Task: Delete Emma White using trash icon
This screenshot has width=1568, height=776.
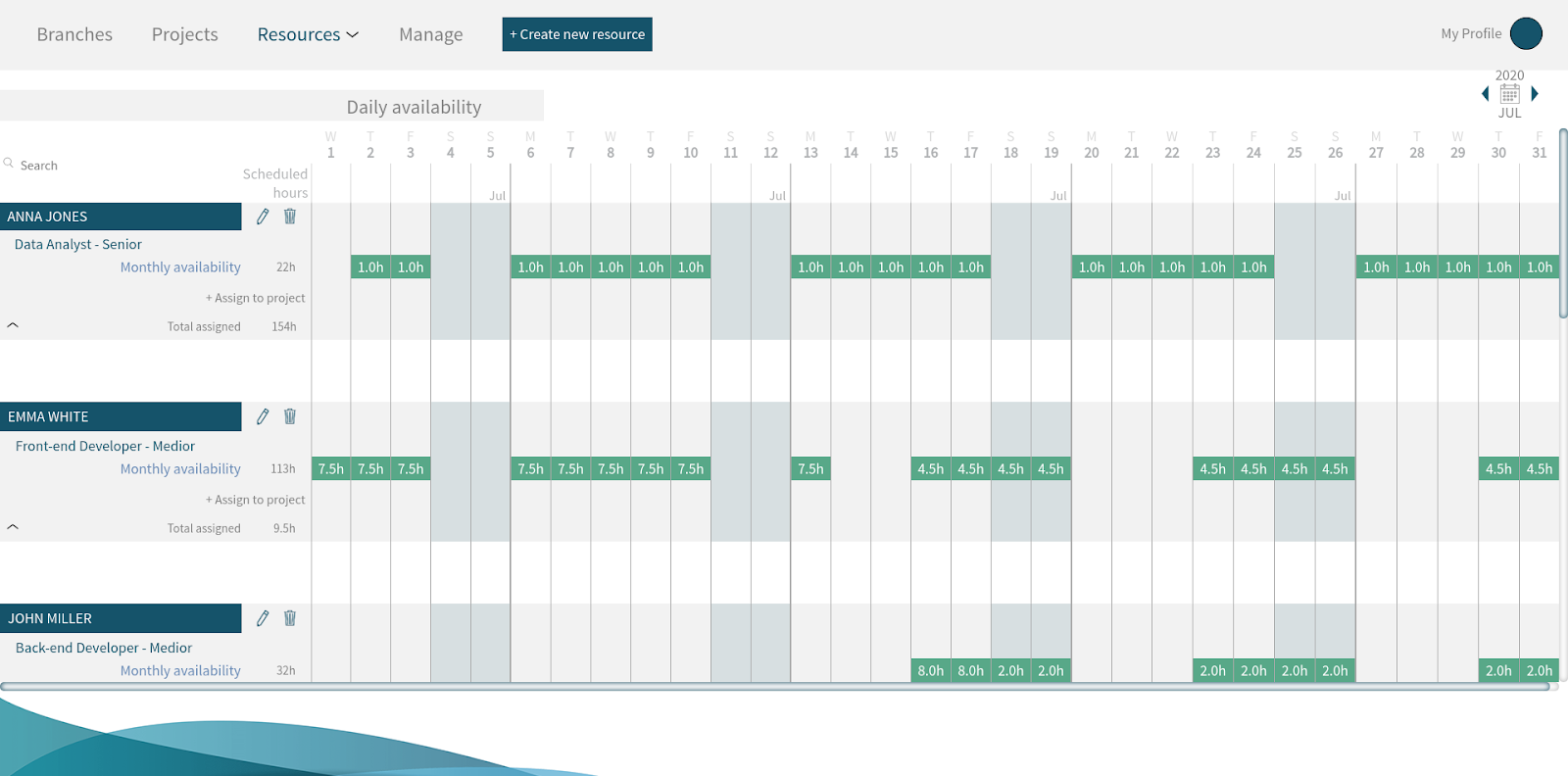Action: tap(290, 416)
